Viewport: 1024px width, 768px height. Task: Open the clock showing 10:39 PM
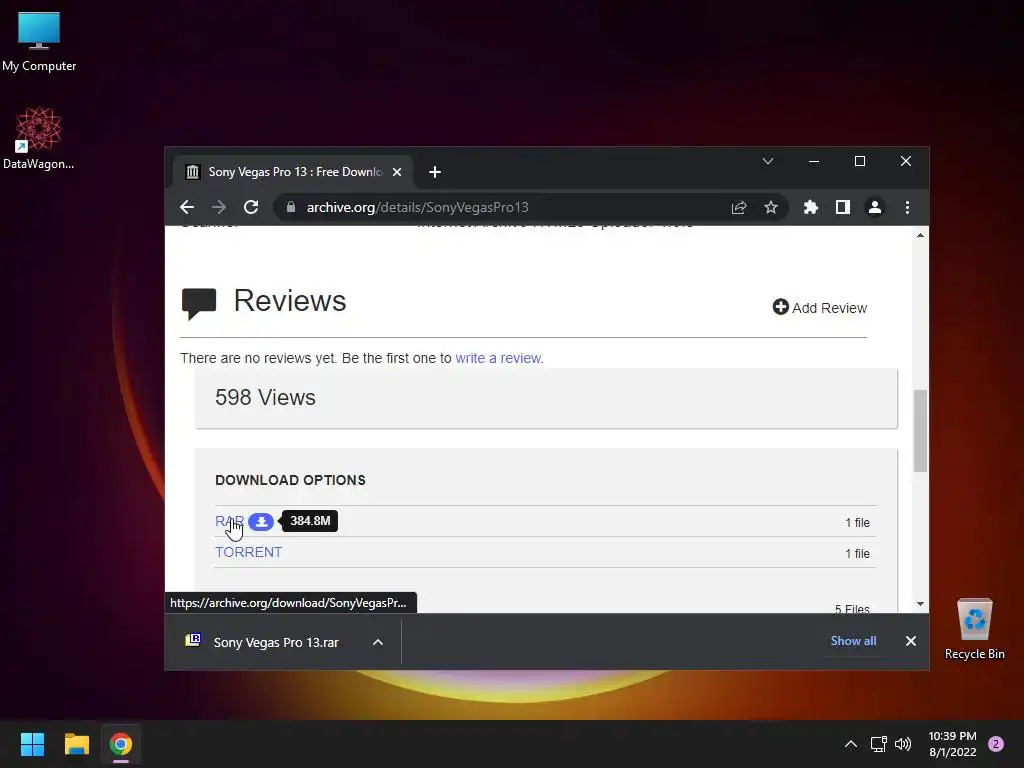952,744
